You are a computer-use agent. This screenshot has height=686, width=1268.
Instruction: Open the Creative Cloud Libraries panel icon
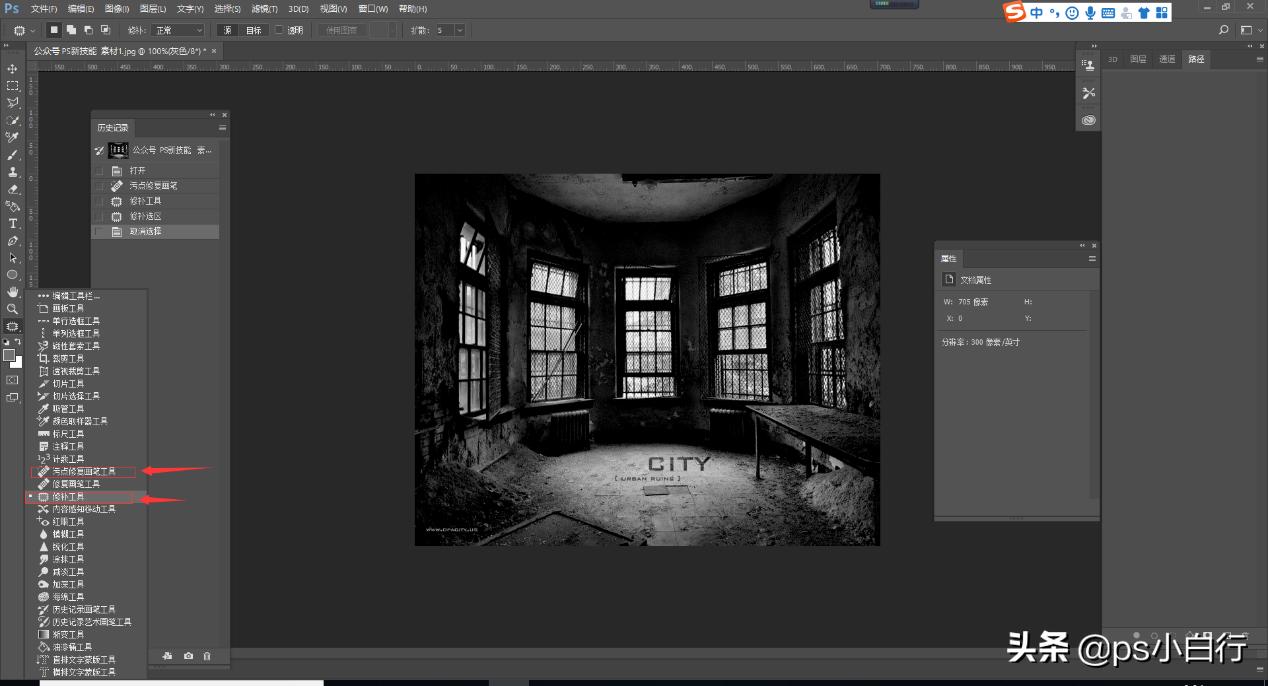click(1089, 120)
